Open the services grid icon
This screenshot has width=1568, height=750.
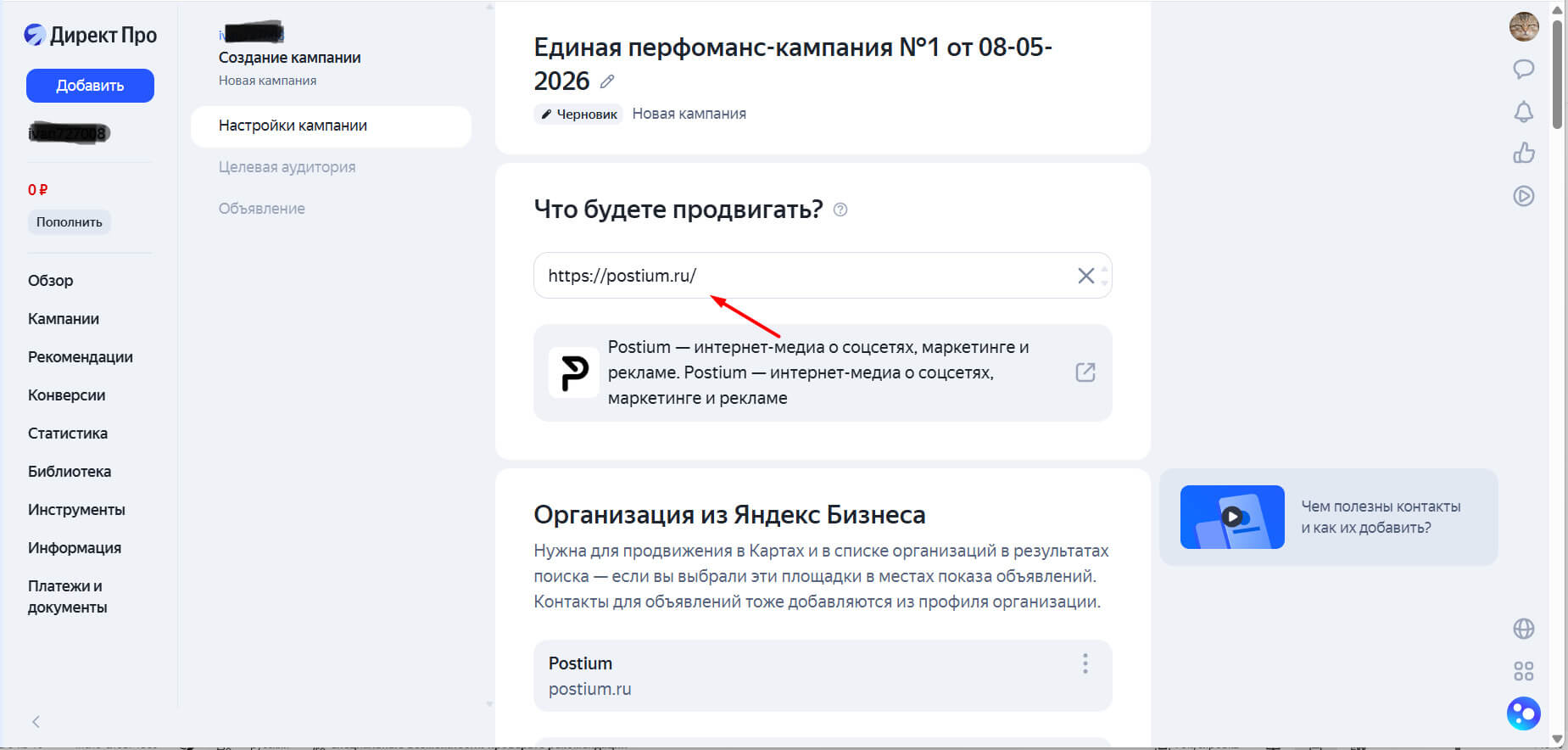pos(1524,671)
